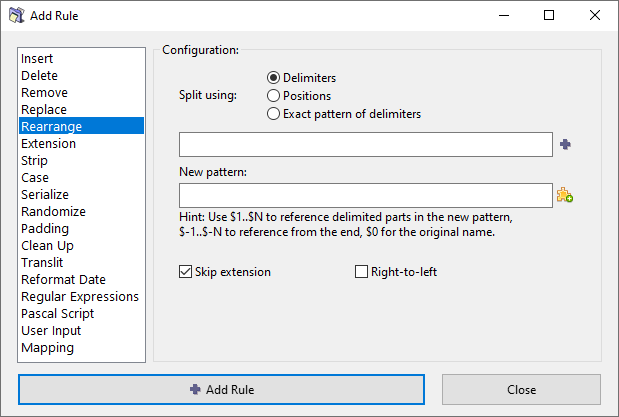Click the delimiters input field
This screenshot has width=619, height=417.
[x=365, y=145]
